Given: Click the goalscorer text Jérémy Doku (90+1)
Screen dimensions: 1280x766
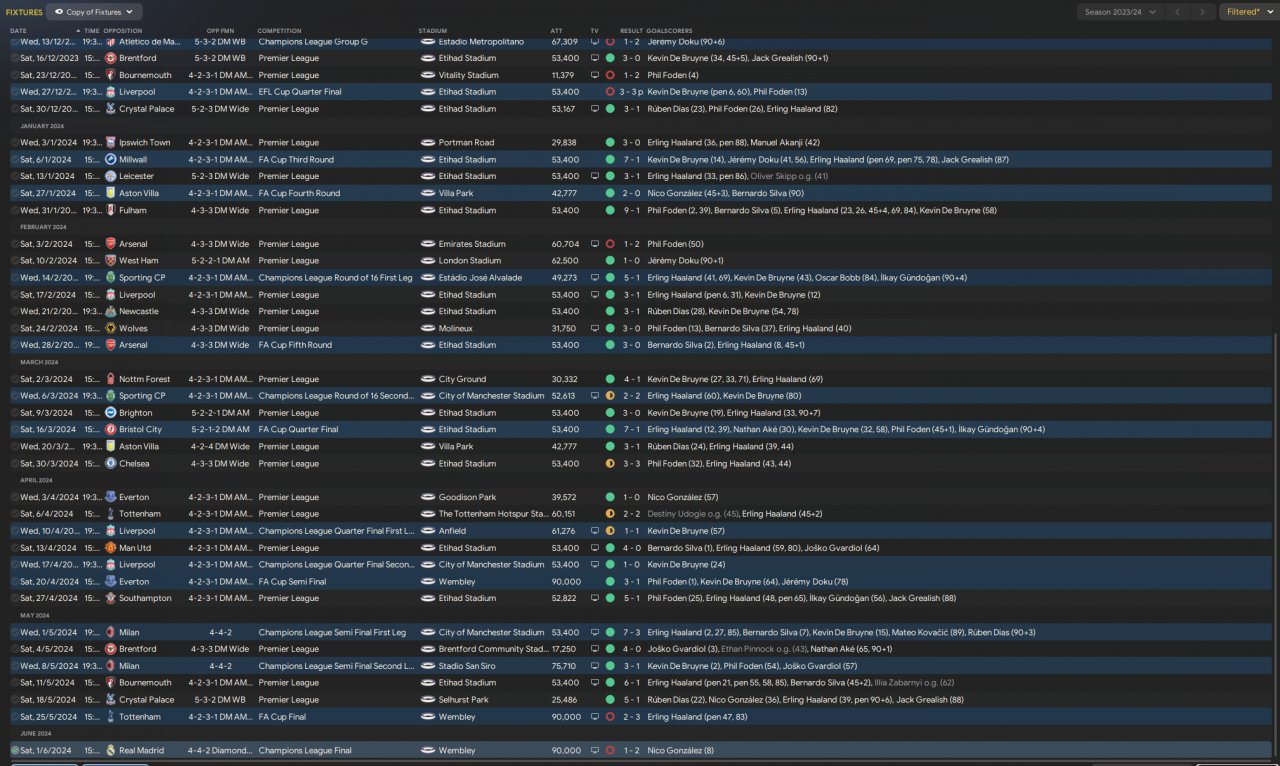Looking at the screenshot, I should point(685,260).
